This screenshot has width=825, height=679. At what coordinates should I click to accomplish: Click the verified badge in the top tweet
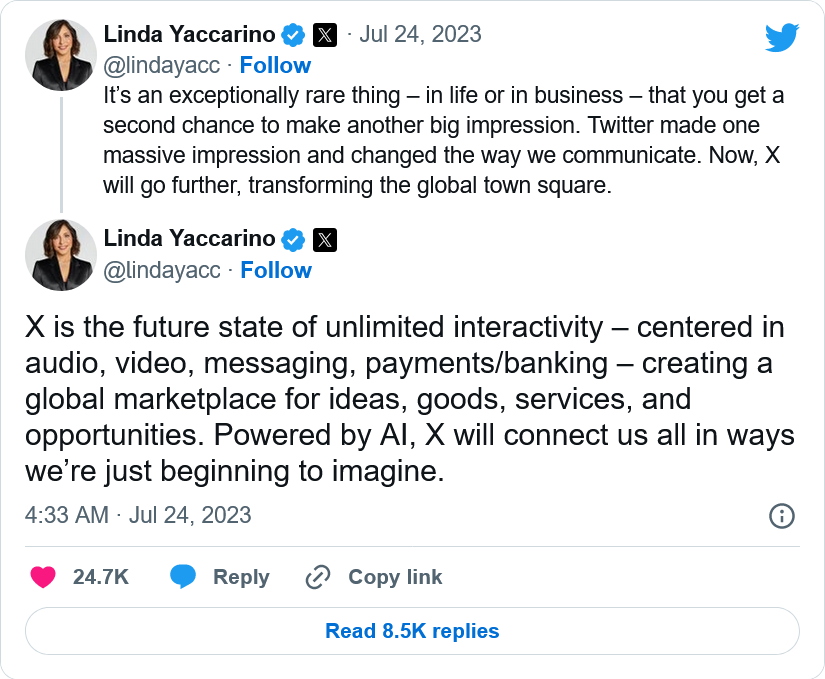(x=293, y=34)
